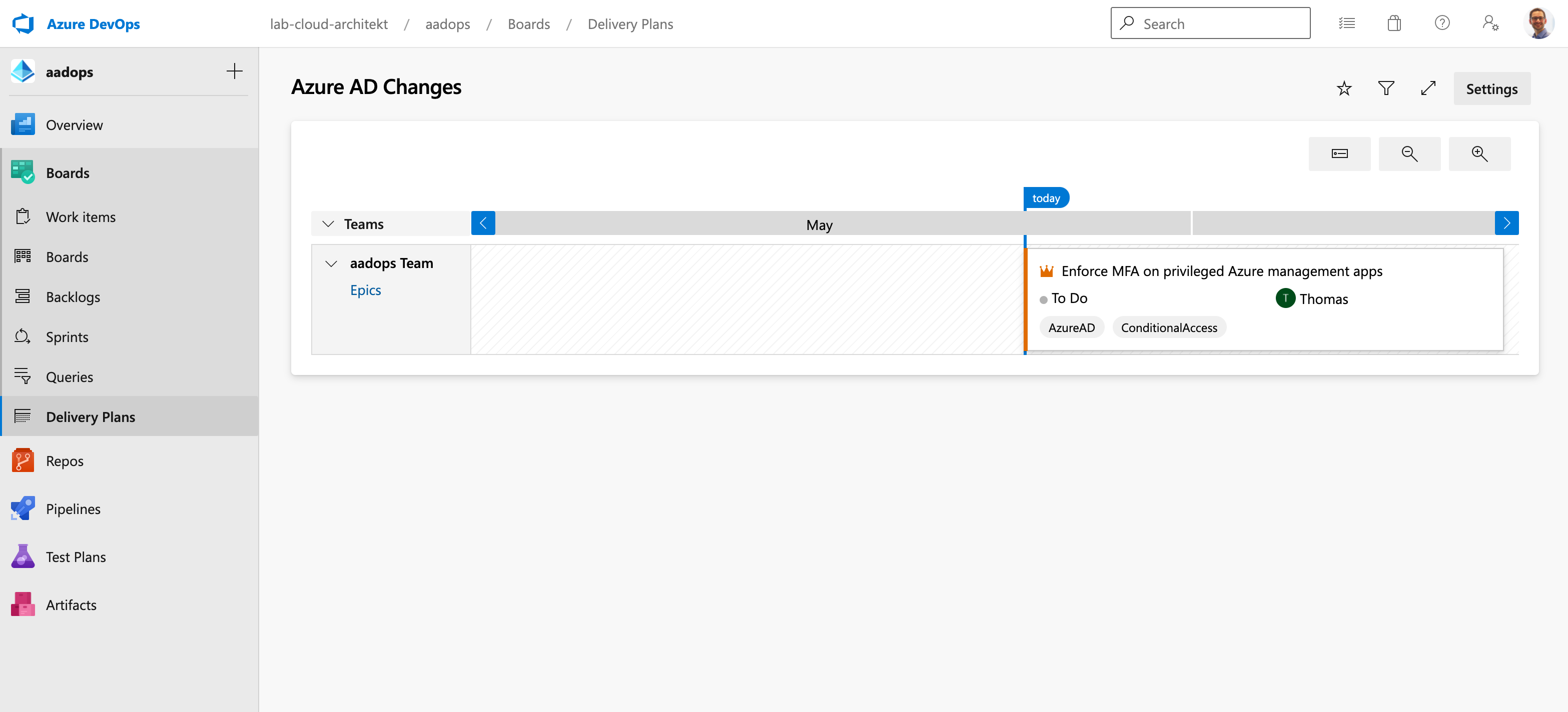The height and width of the screenshot is (712, 1568).
Task: Click the Delivery Plans breadcrumb
Action: tap(630, 23)
